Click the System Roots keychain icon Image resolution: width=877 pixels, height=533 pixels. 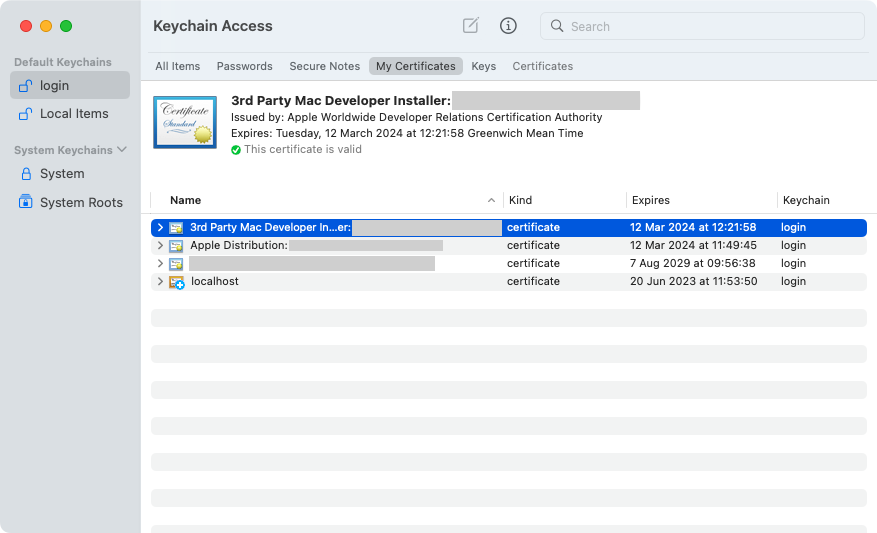click(26, 202)
